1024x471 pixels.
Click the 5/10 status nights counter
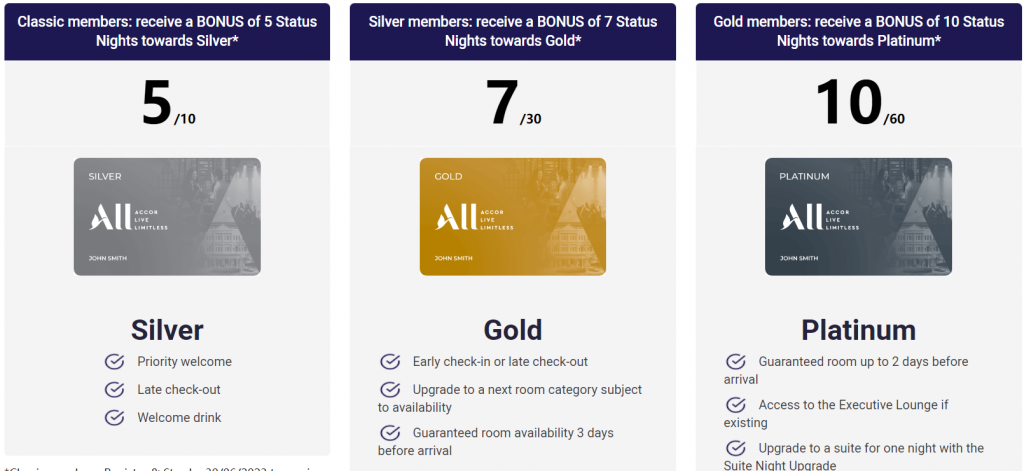pyautogui.click(x=168, y=104)
